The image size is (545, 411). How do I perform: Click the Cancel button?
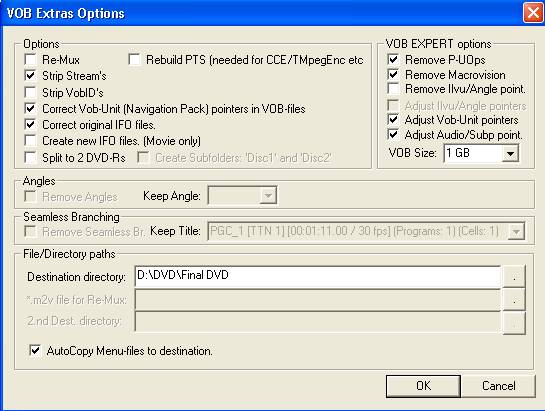[498, 386]
